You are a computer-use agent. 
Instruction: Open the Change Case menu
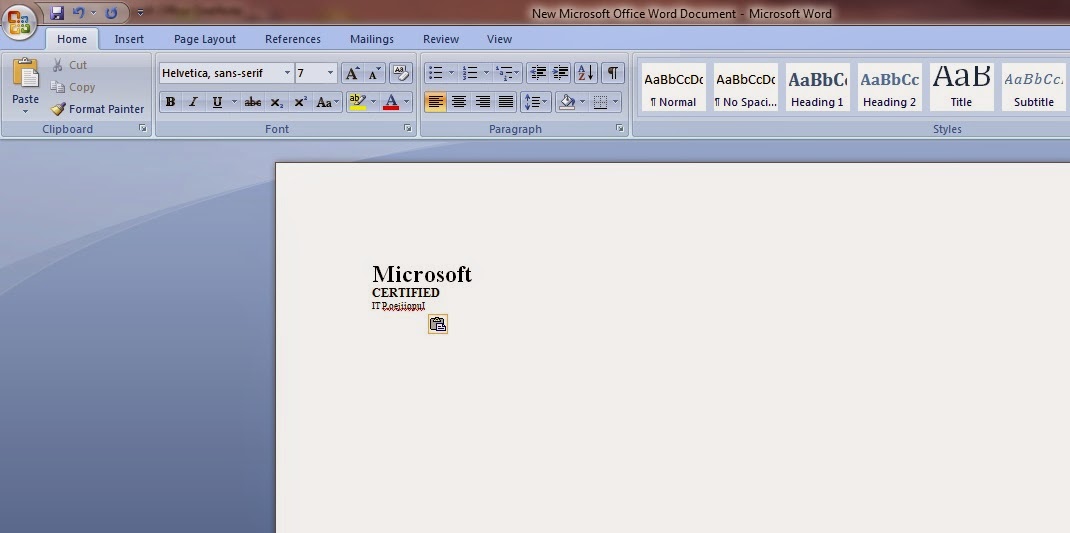click(x=328, y=102)
